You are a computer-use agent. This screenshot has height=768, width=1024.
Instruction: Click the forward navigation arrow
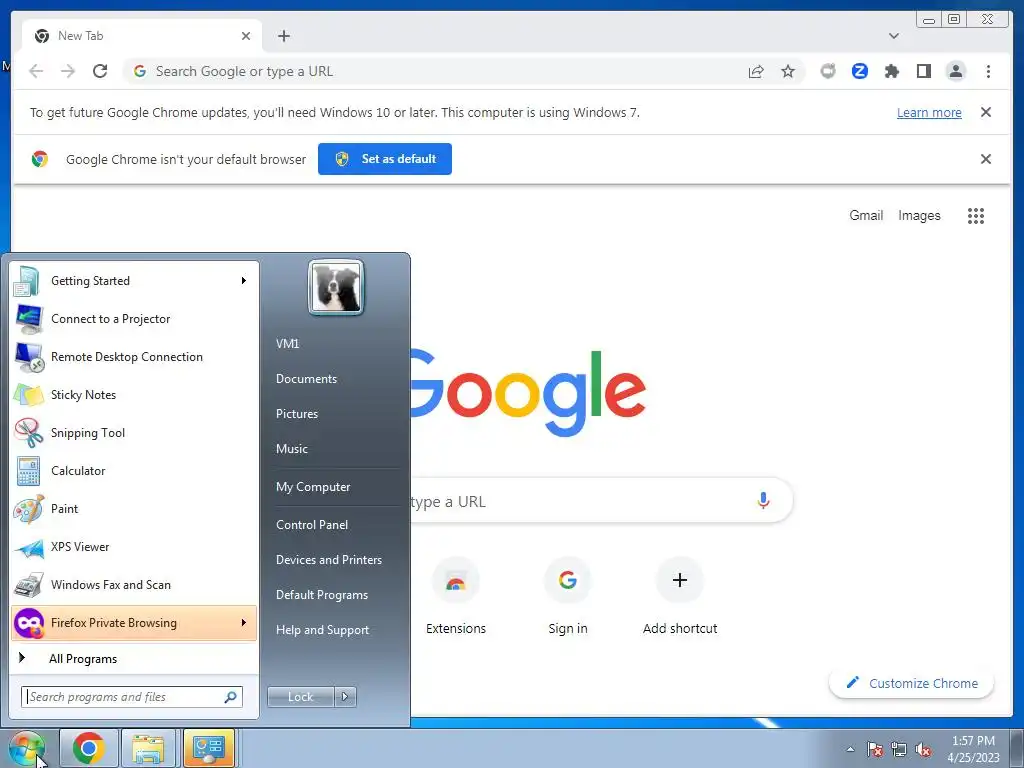[x=68, y=71]
